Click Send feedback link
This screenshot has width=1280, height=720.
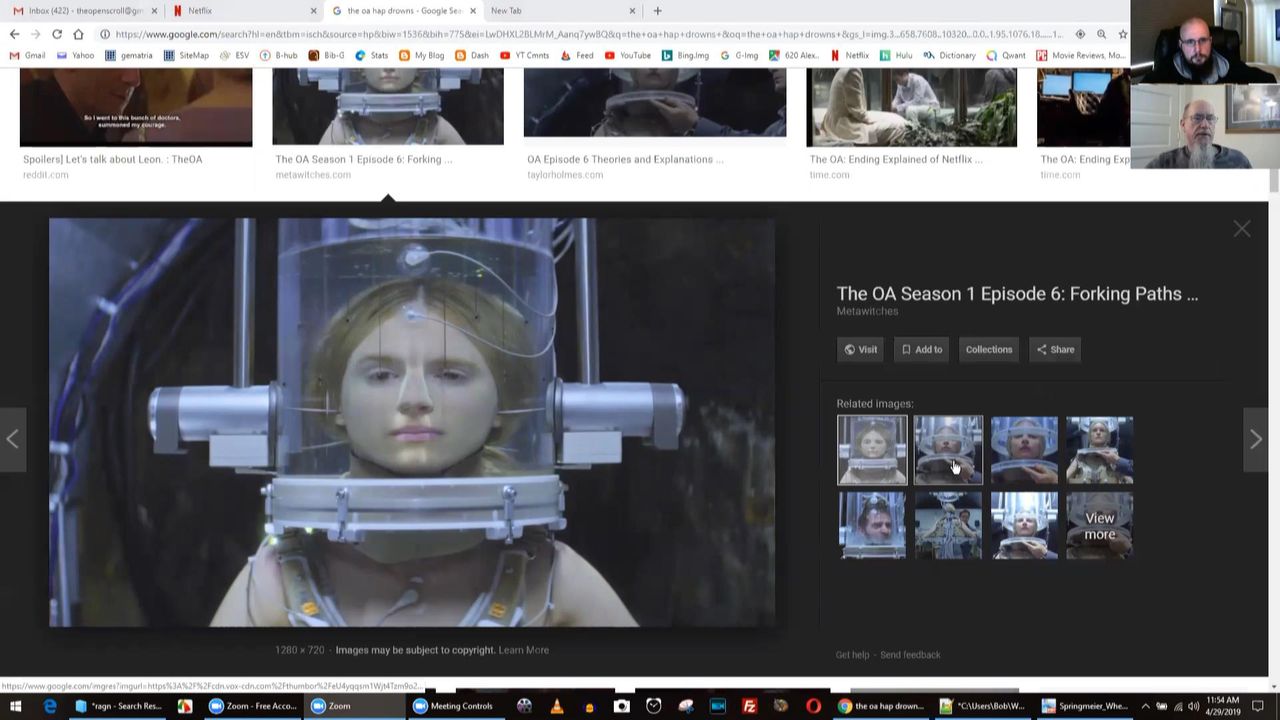pos(910,655)
